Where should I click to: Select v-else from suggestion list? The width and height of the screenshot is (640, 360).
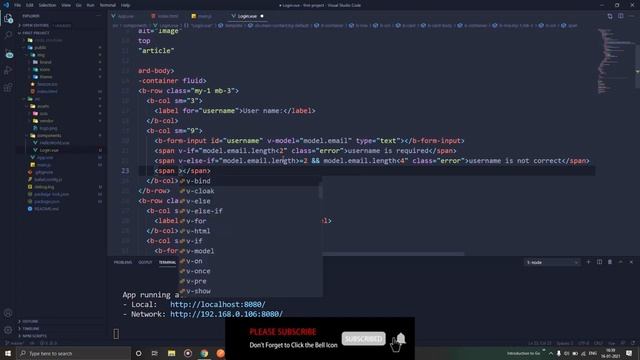[x=250, y=201]
